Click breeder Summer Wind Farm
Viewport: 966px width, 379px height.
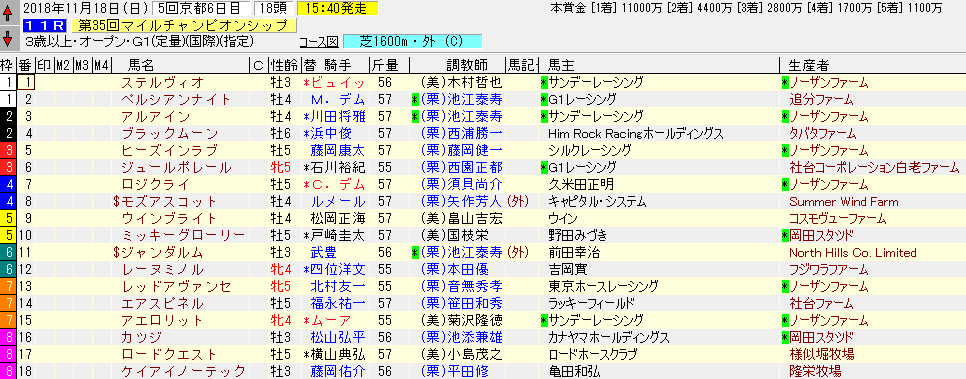click(843, 202)
